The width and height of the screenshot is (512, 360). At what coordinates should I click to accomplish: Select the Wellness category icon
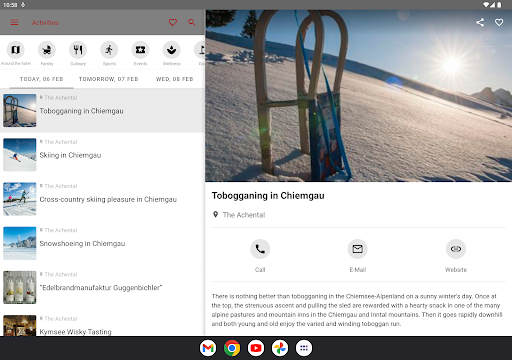pos(172,50)
